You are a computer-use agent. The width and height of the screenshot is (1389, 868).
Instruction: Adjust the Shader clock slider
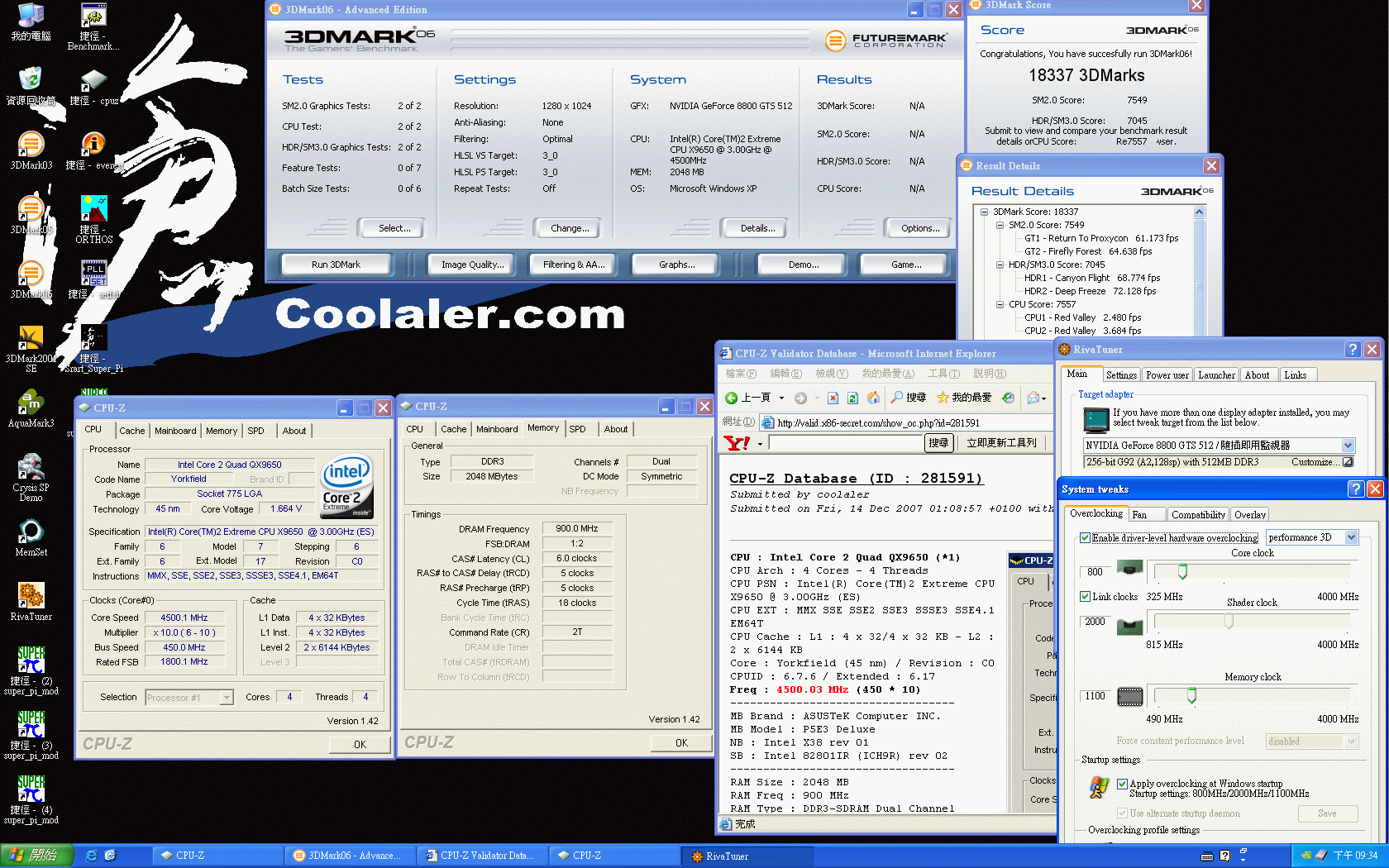(1229, 621)
